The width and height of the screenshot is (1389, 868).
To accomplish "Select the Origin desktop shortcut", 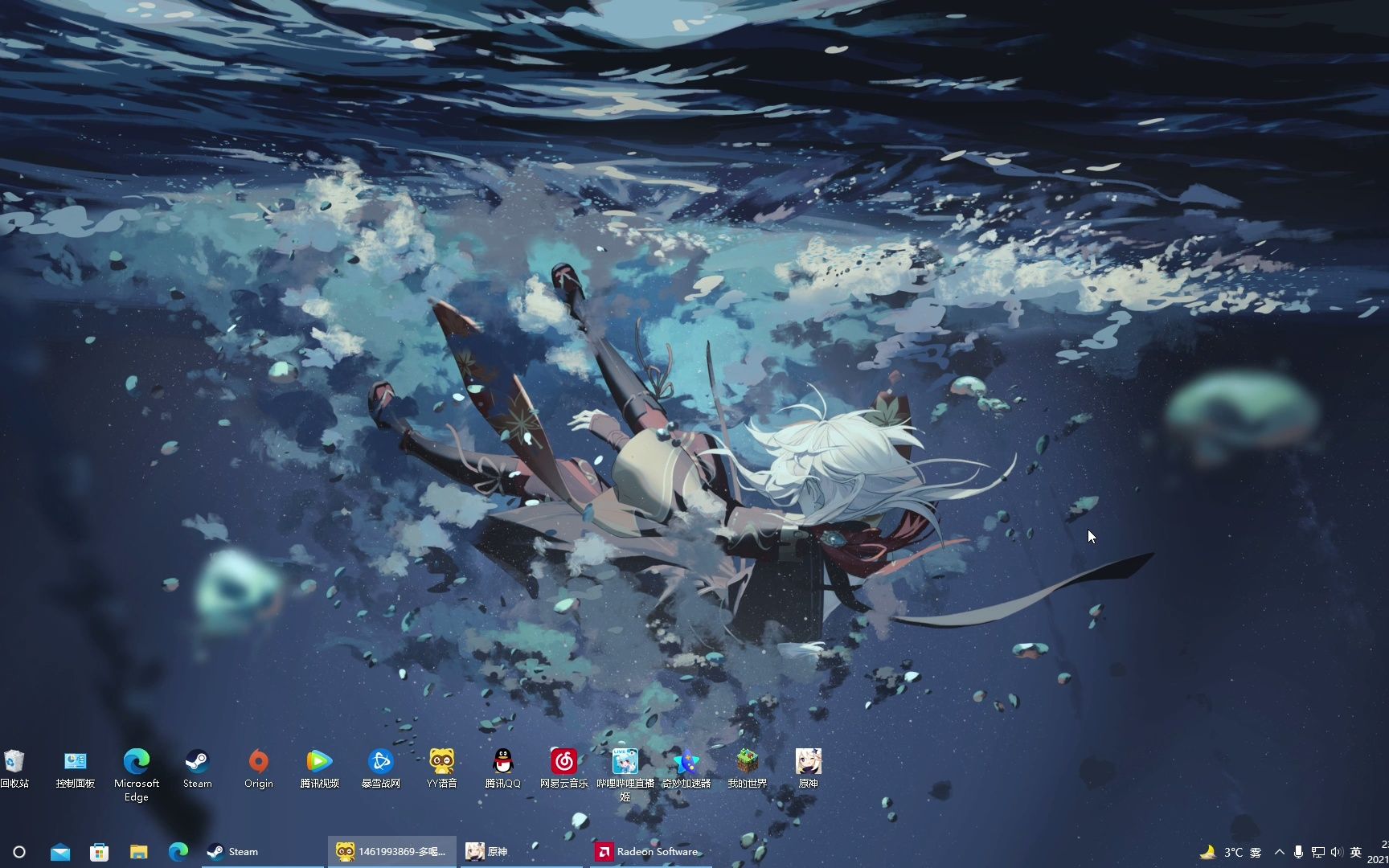I will pos(258,768).
